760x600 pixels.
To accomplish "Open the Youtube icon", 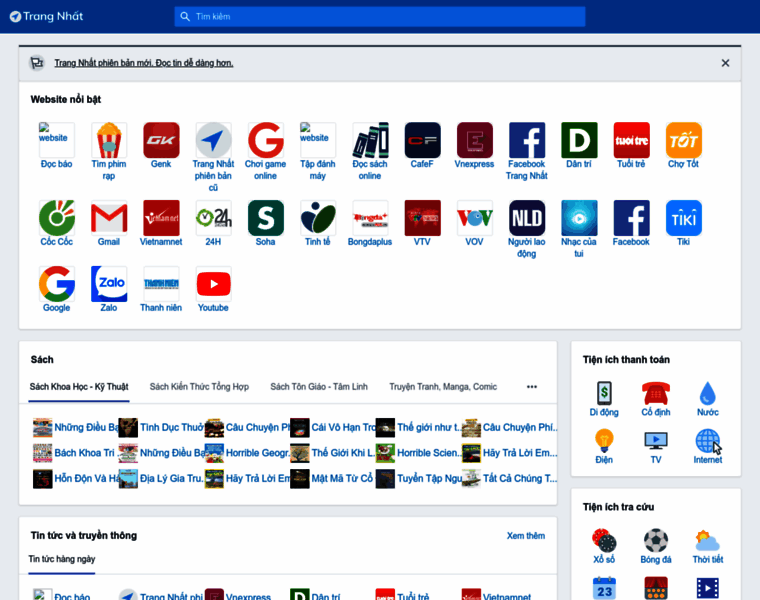I will click(x=213, y=284).
